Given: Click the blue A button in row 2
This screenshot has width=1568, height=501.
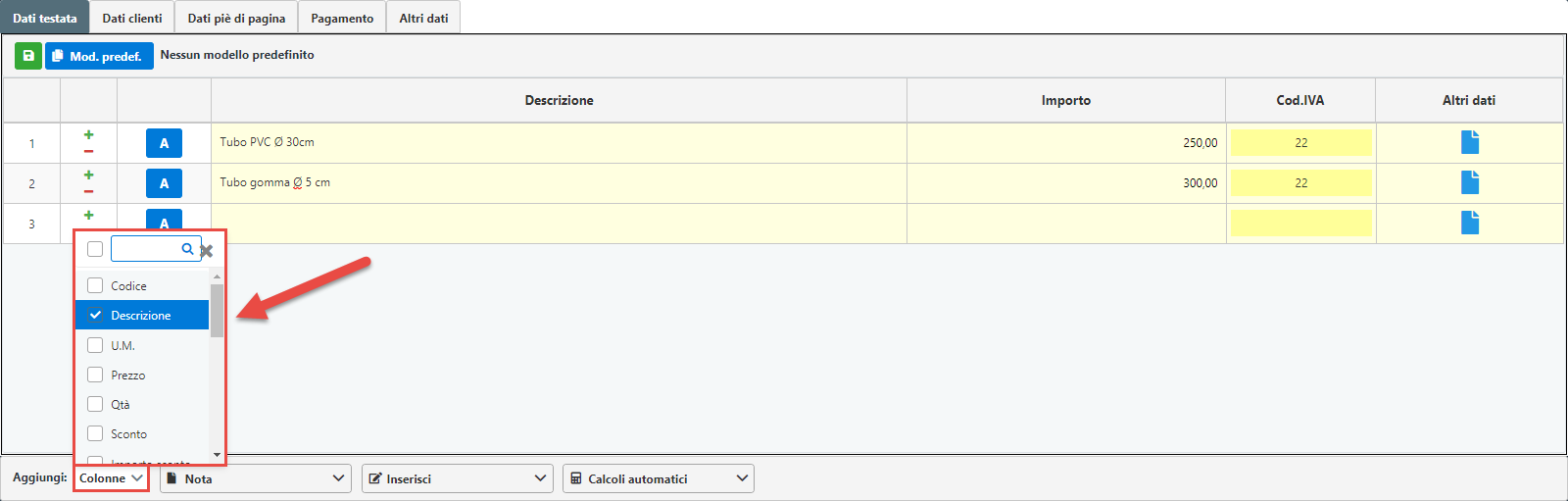Looking at the screenshot, I should [x=164, y=183].
